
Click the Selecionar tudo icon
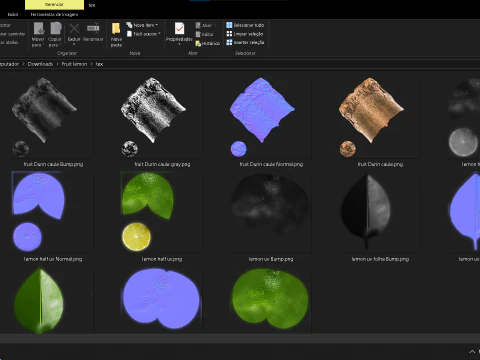[x=229, y=25]
